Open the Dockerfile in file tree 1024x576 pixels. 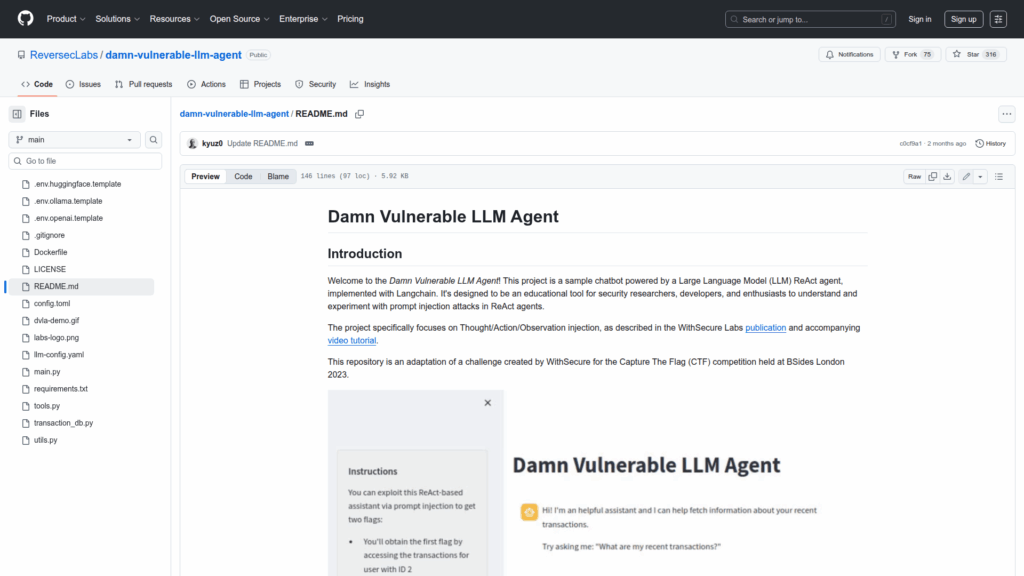[51, 252]
